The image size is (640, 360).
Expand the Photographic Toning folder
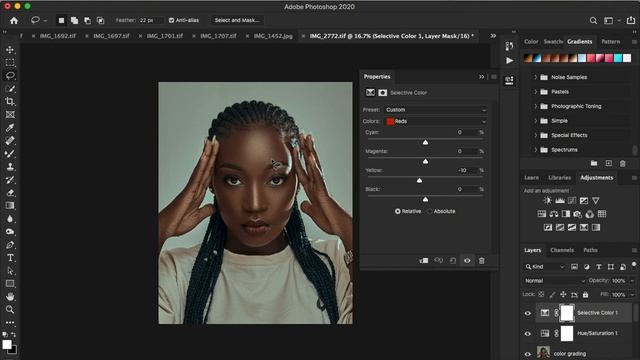[536, 106]
